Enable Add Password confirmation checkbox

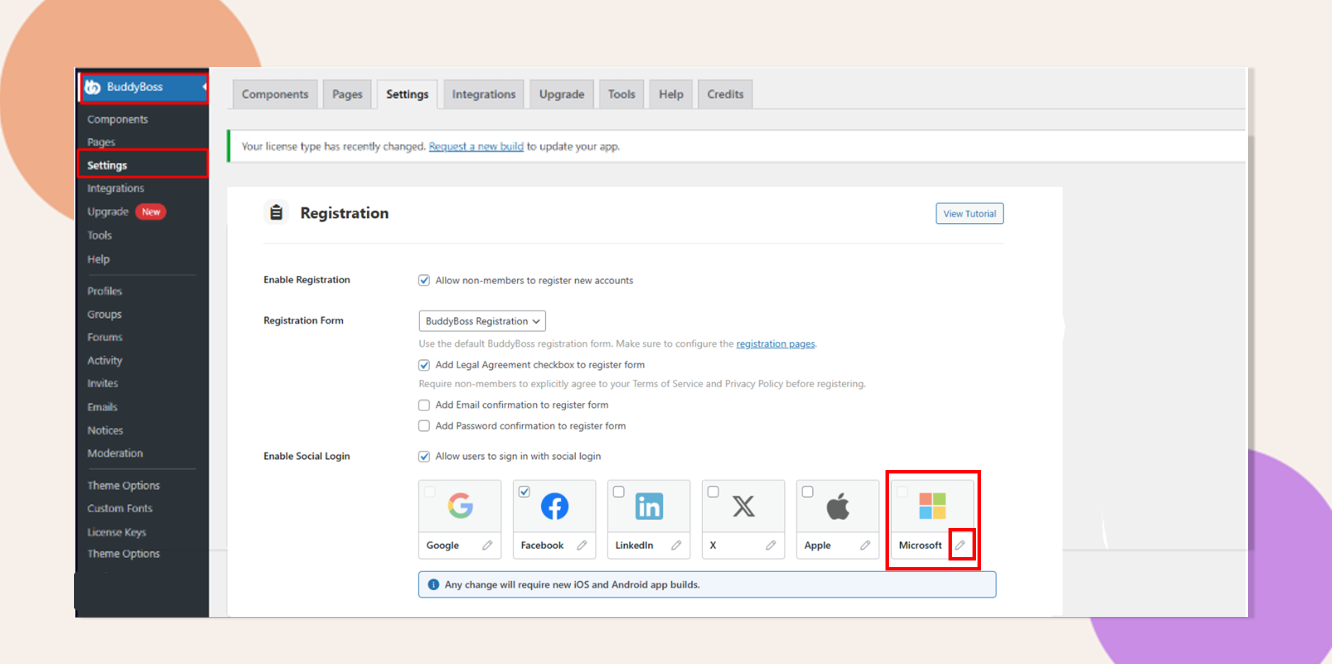tap(424, 426)
